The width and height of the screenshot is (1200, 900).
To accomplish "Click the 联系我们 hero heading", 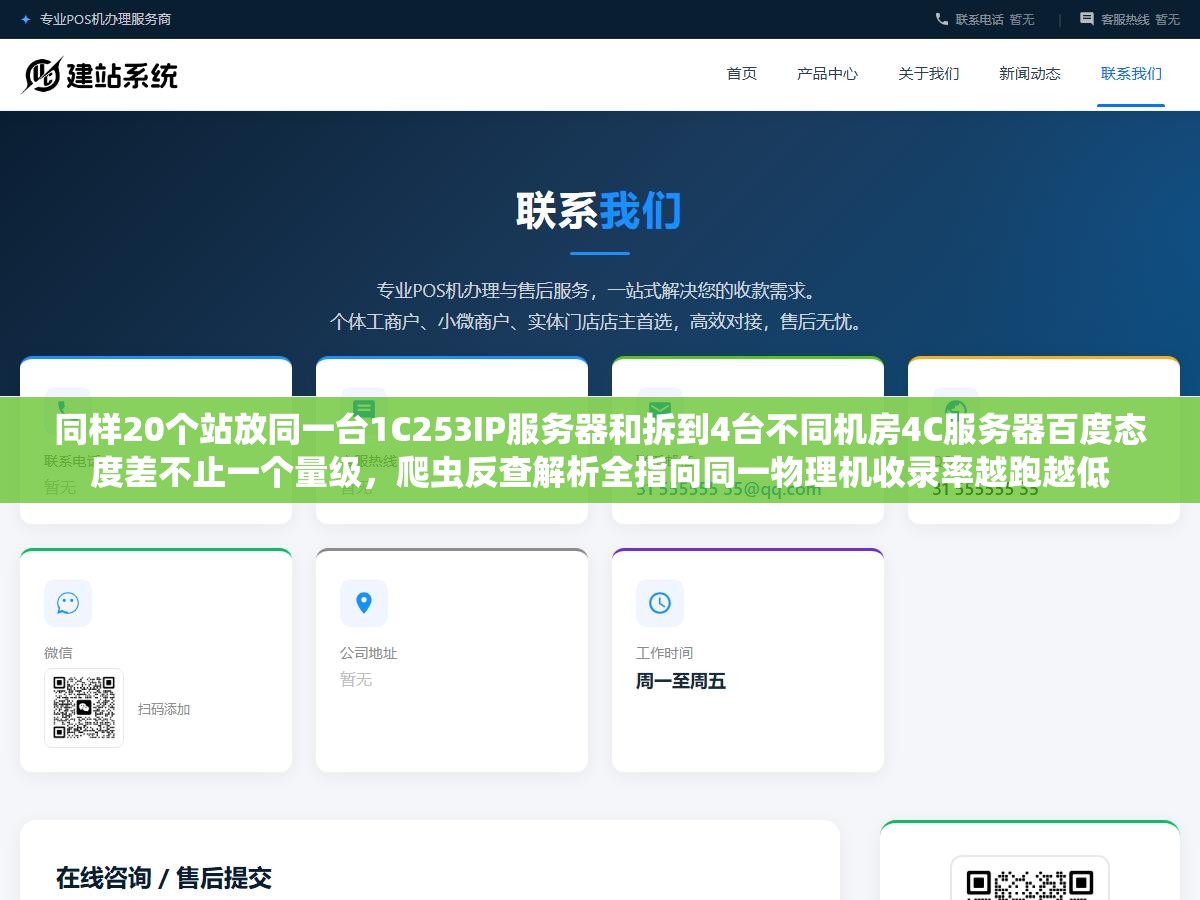I will [599, 211].
